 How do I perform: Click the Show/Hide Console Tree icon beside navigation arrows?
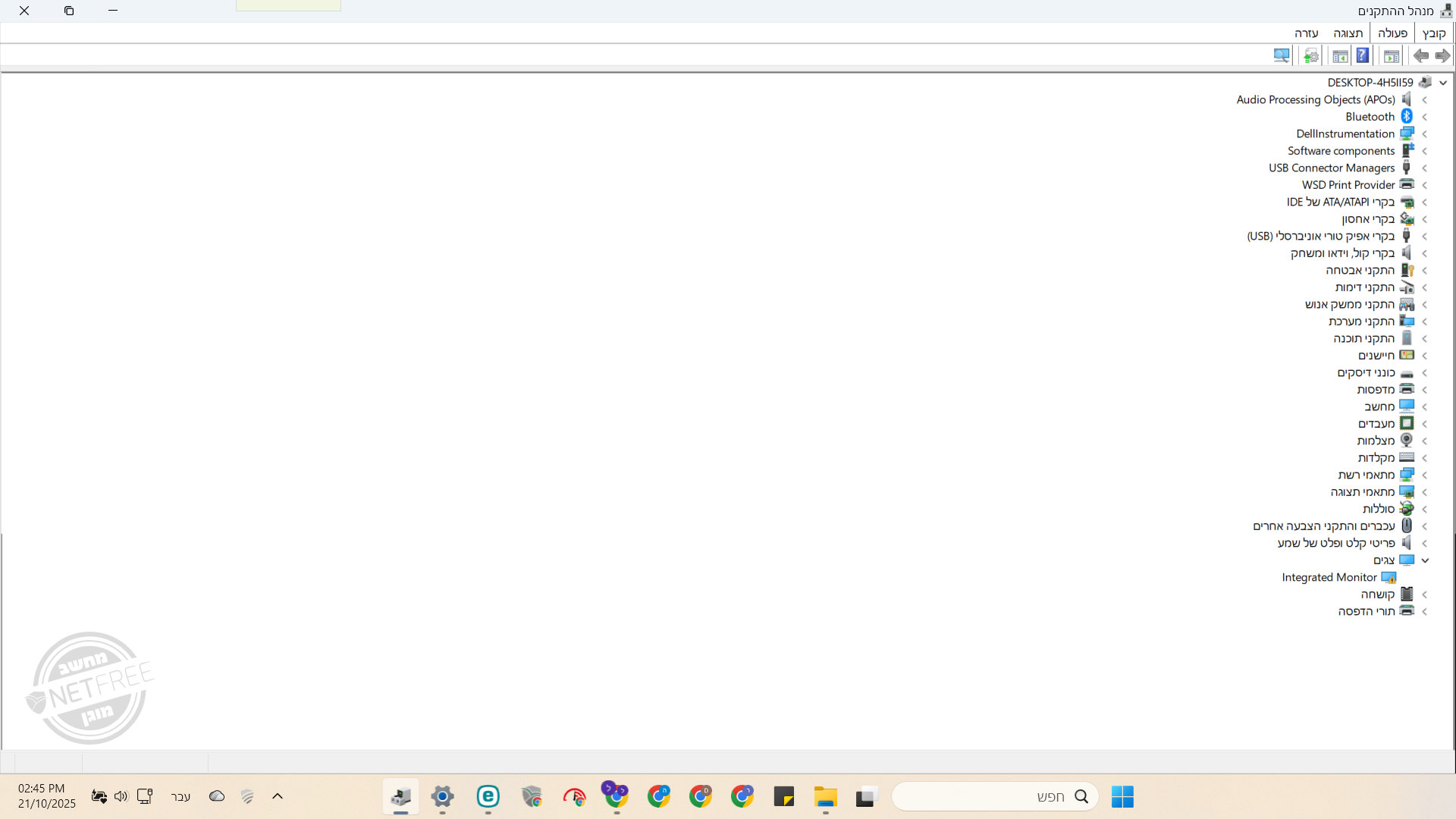[1392, 56]
